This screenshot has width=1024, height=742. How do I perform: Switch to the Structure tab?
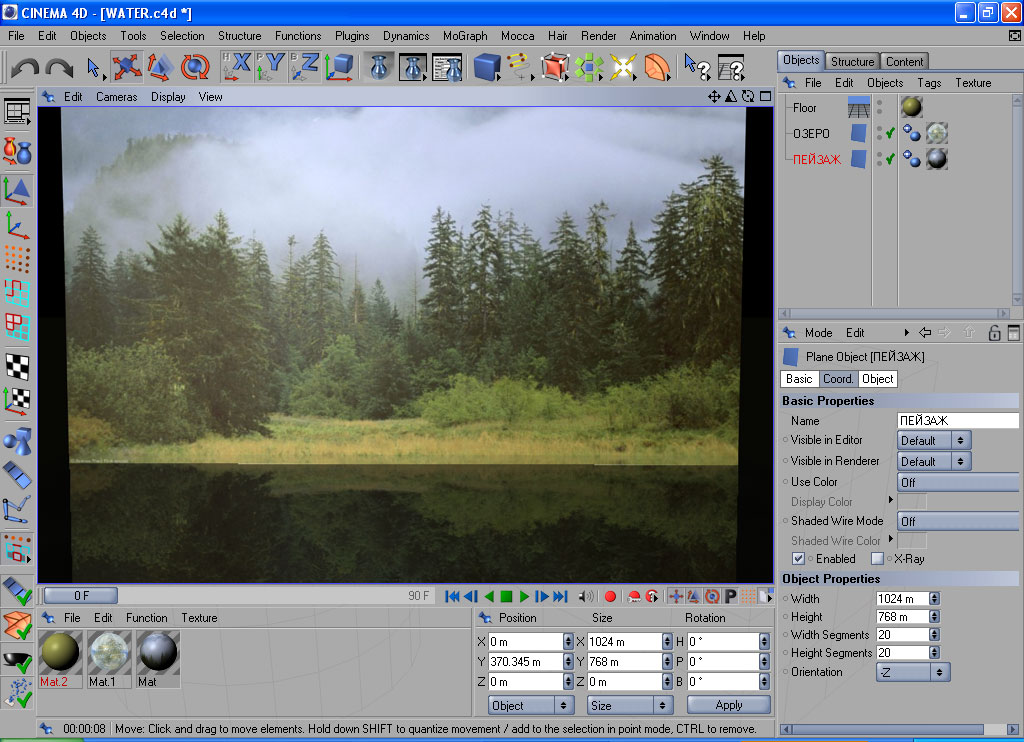click(x=852, y=61)
